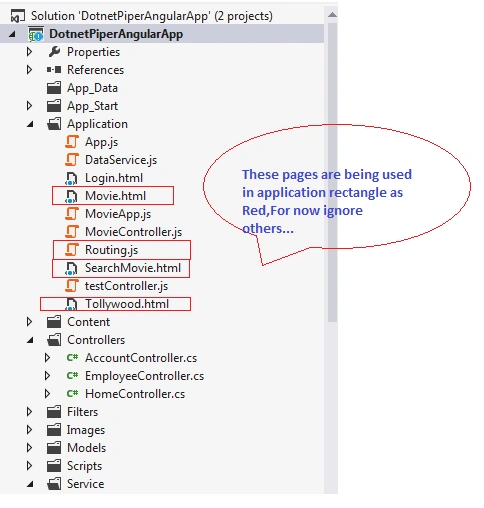
Task: Select the References label
Action: [x=95, y=70]
